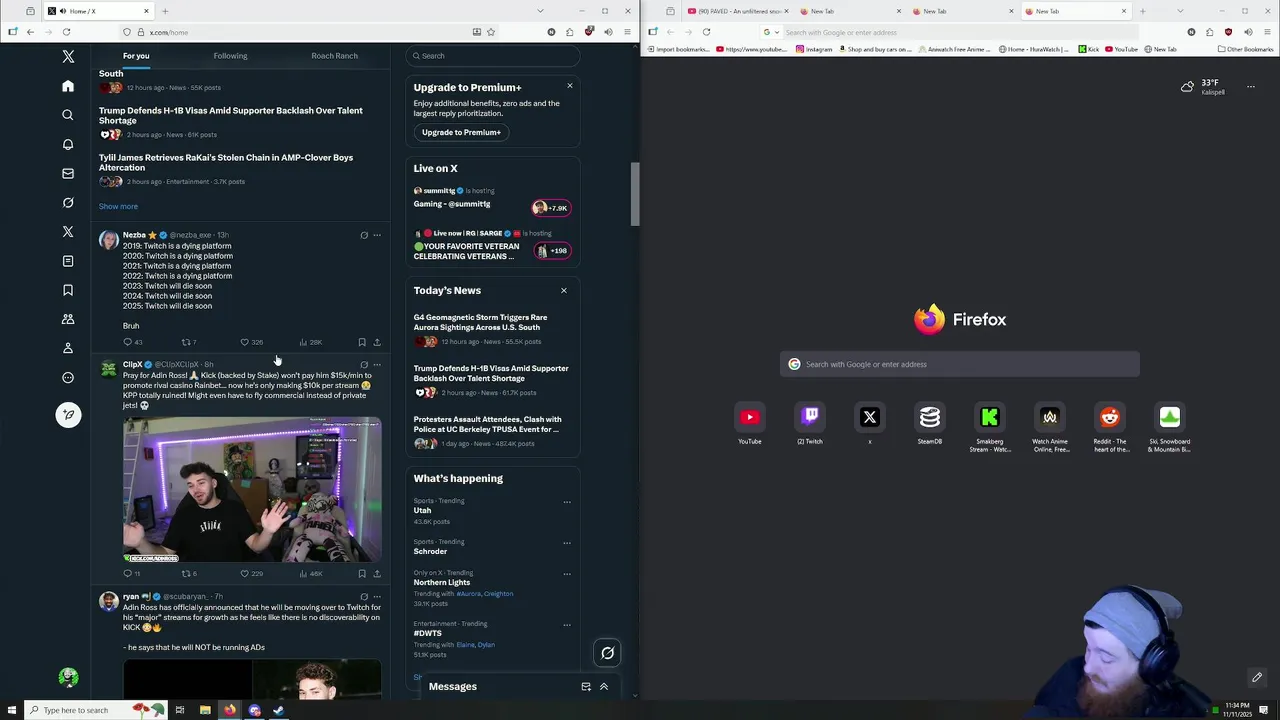Open the Windows Start menu

(x=11, y=710)
